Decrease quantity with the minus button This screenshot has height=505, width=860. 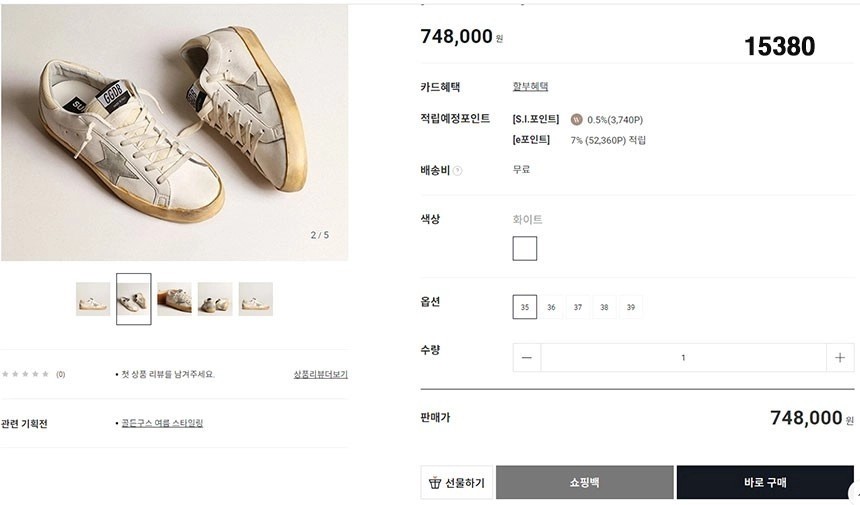point(527,358)
